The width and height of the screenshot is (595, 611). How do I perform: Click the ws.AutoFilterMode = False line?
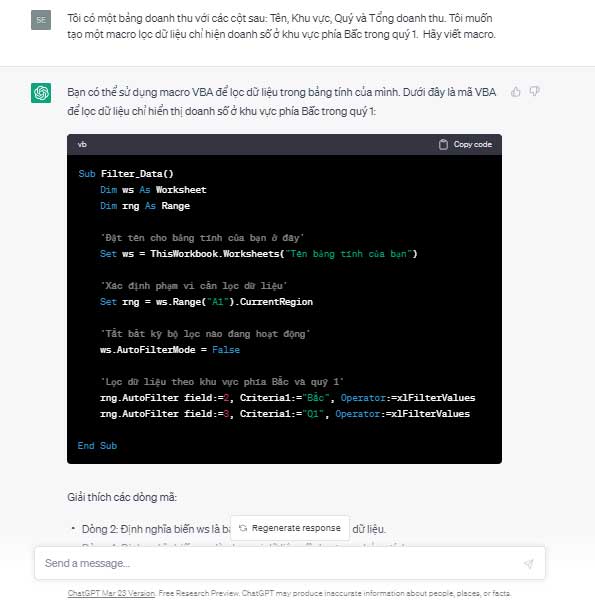tap(170, 350)
